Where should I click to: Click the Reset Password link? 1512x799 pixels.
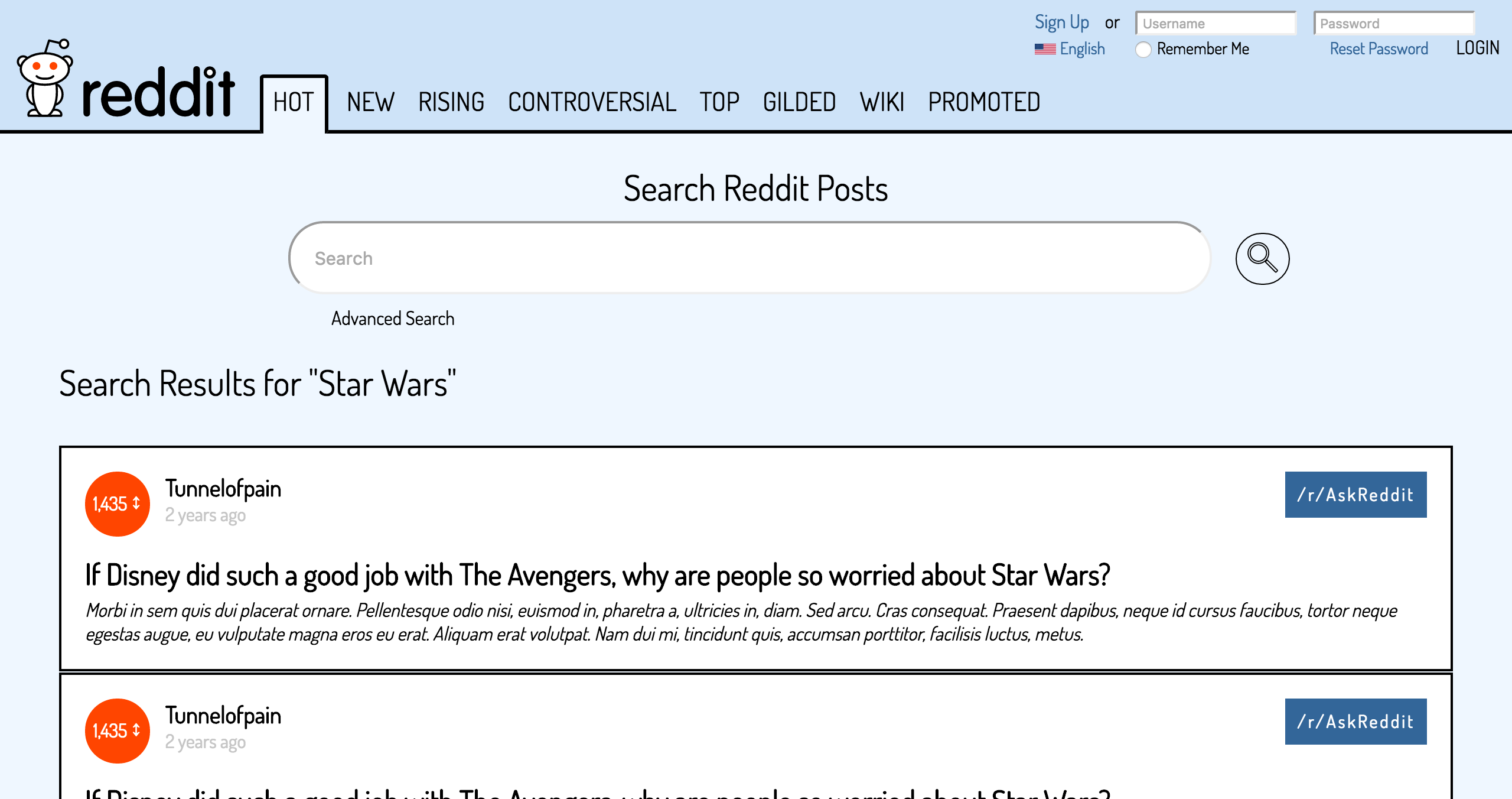[1379, 49]
